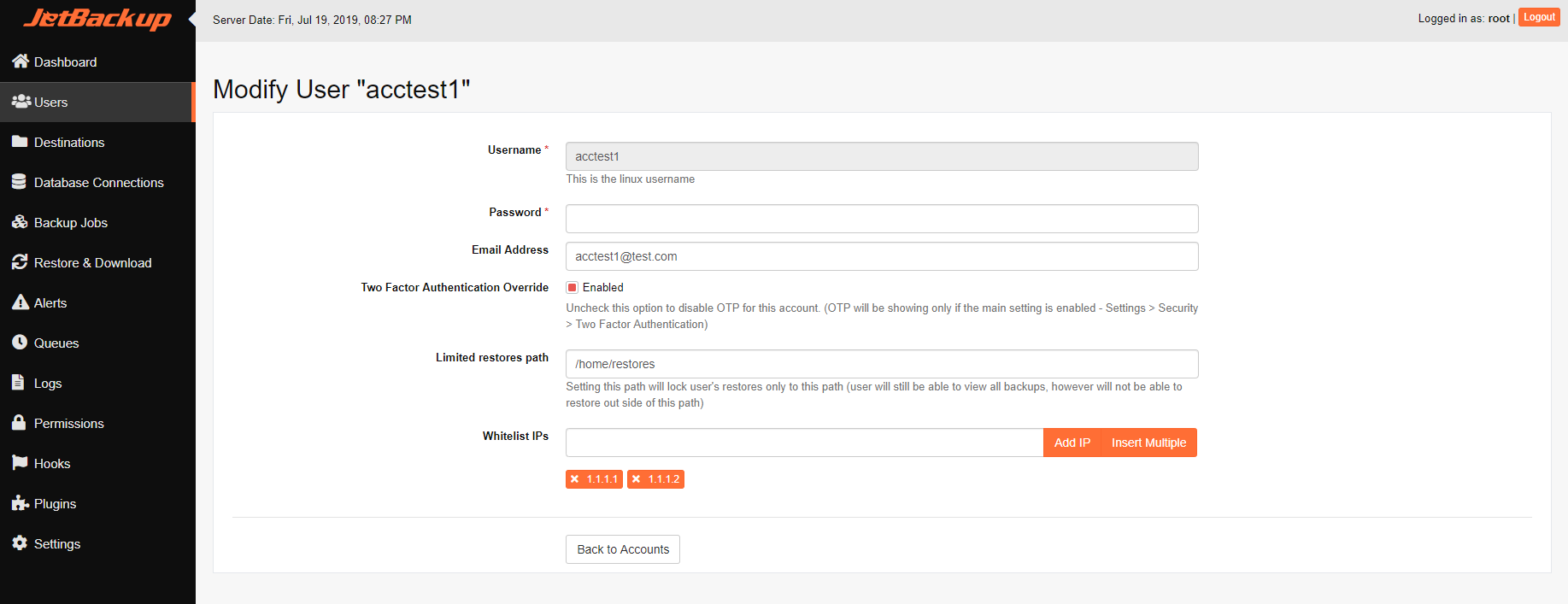
Task: Focus the Whitelist IPs input field
Action: pyautogui.click(x=804, y=443)
